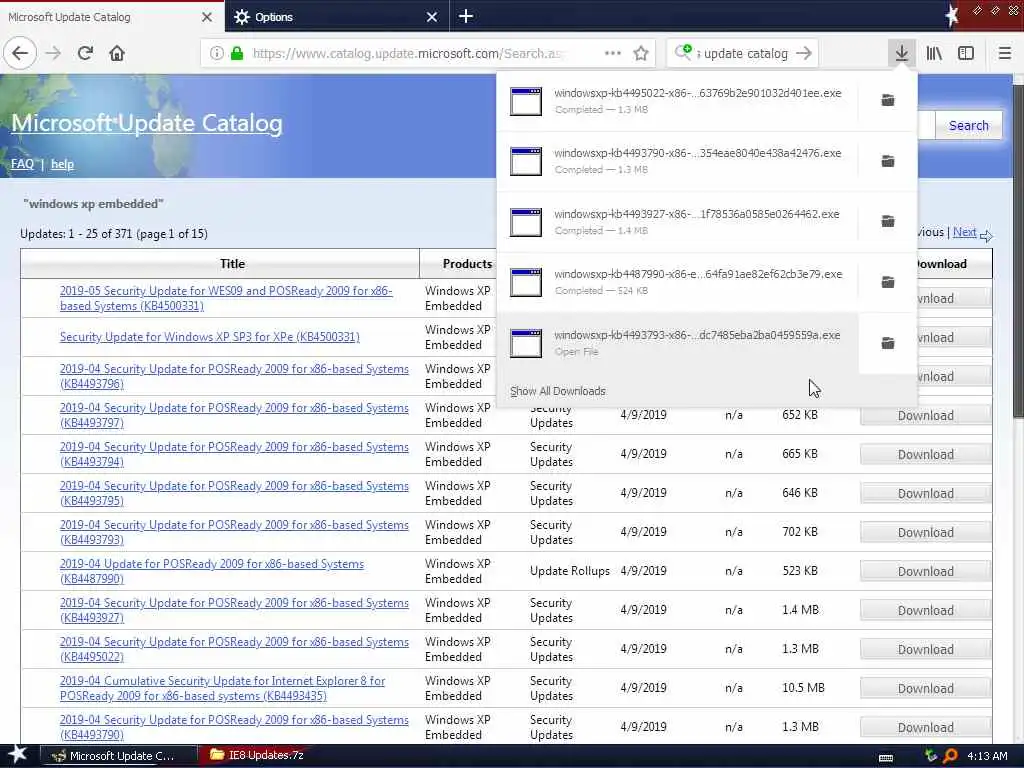Open the new tab plus button
The width and height of the screenshot is (1024, 768).
coord(466,16)
